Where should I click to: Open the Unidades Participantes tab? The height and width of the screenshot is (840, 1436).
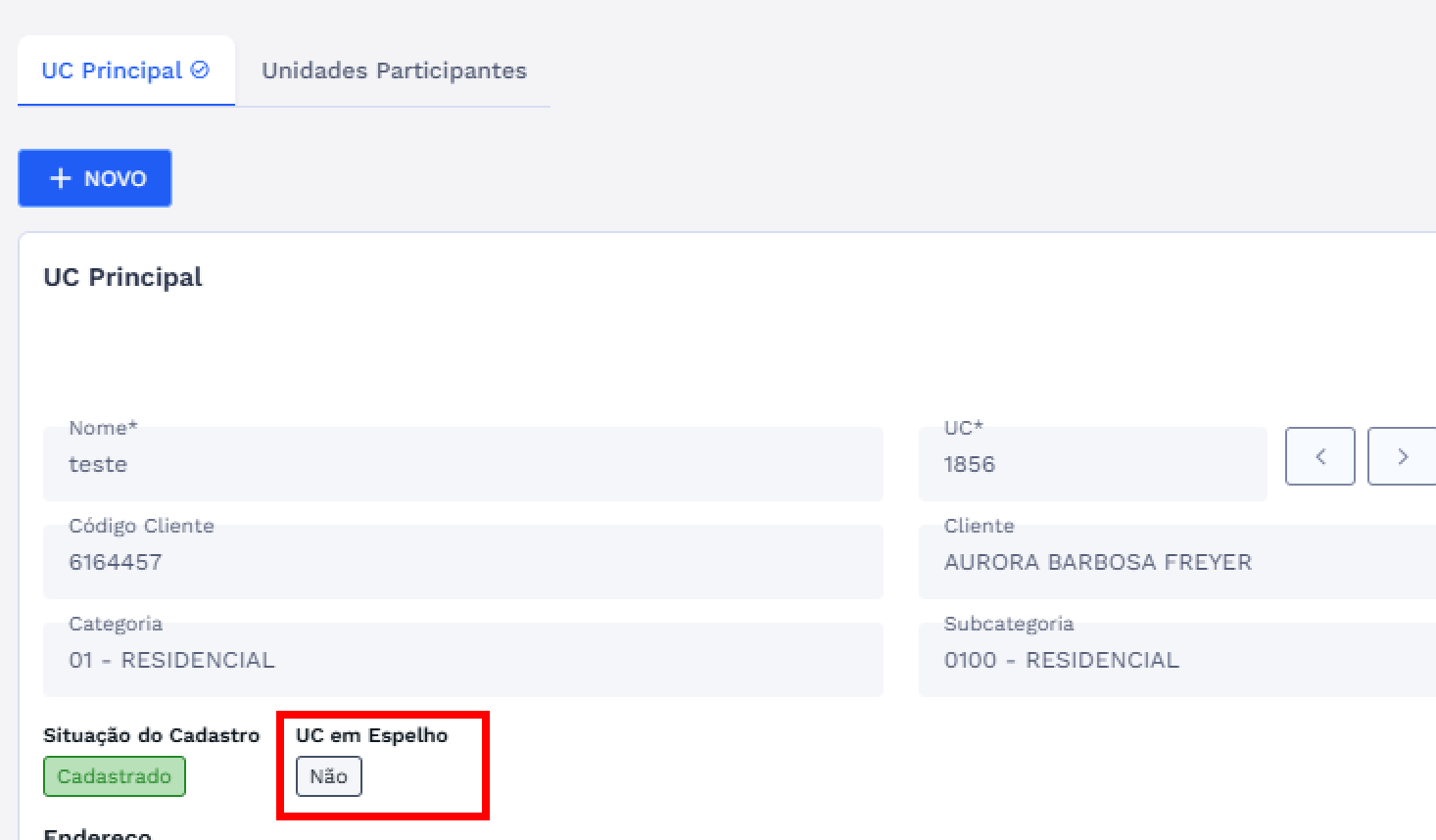(394, 70)
